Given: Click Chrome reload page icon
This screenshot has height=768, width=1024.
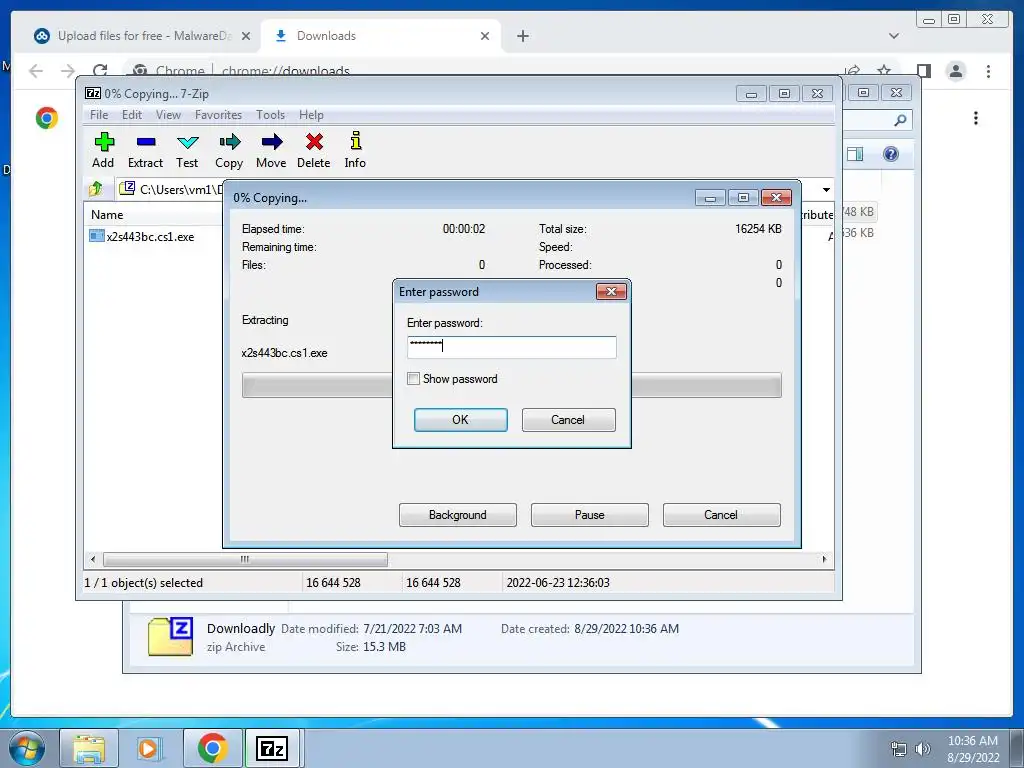Looking at the screenshot, I should click(x=100, y=71).
